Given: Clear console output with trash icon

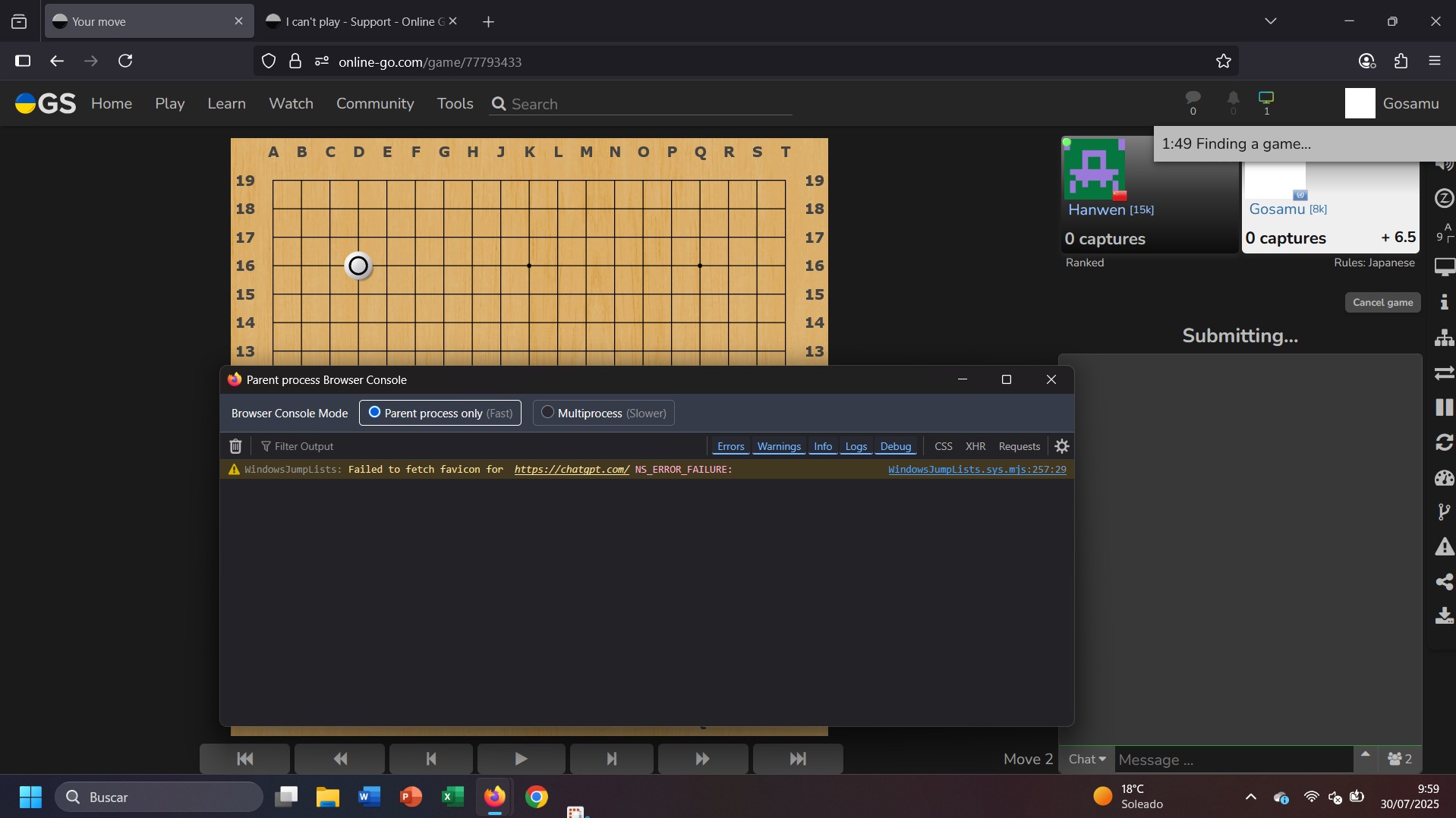Looking at the screenshot, I should (235, 446).
